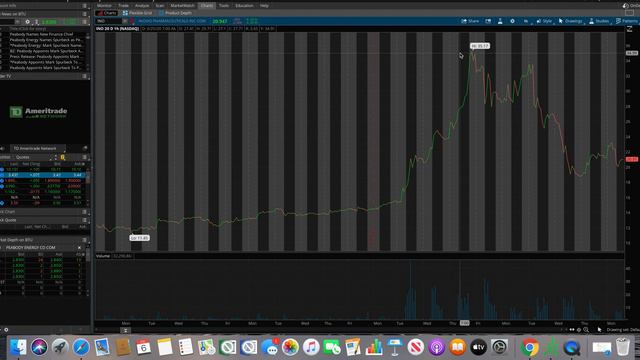Image resolution: width=640 pixels, height=360 pixels.
Task: Open news headline 'Peabody Names New Finance Chief'
Action: [41, 34]
